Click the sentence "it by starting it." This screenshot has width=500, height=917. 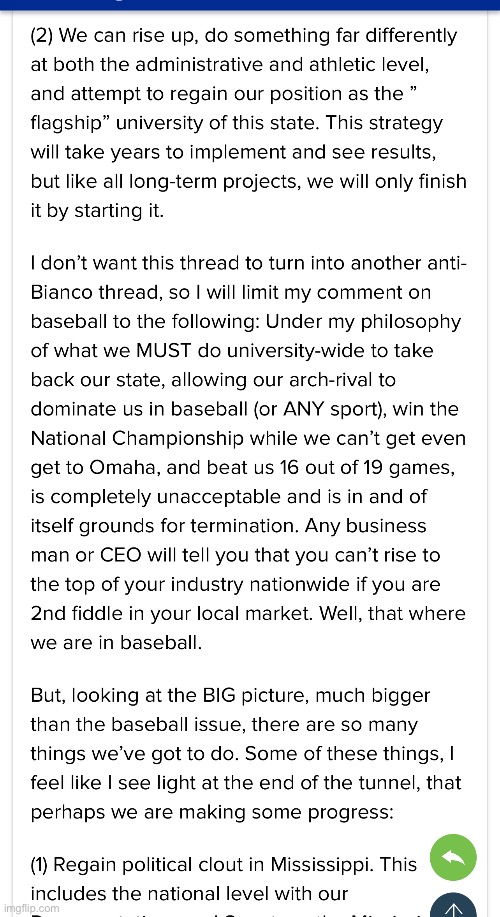(x=97, y=211)
